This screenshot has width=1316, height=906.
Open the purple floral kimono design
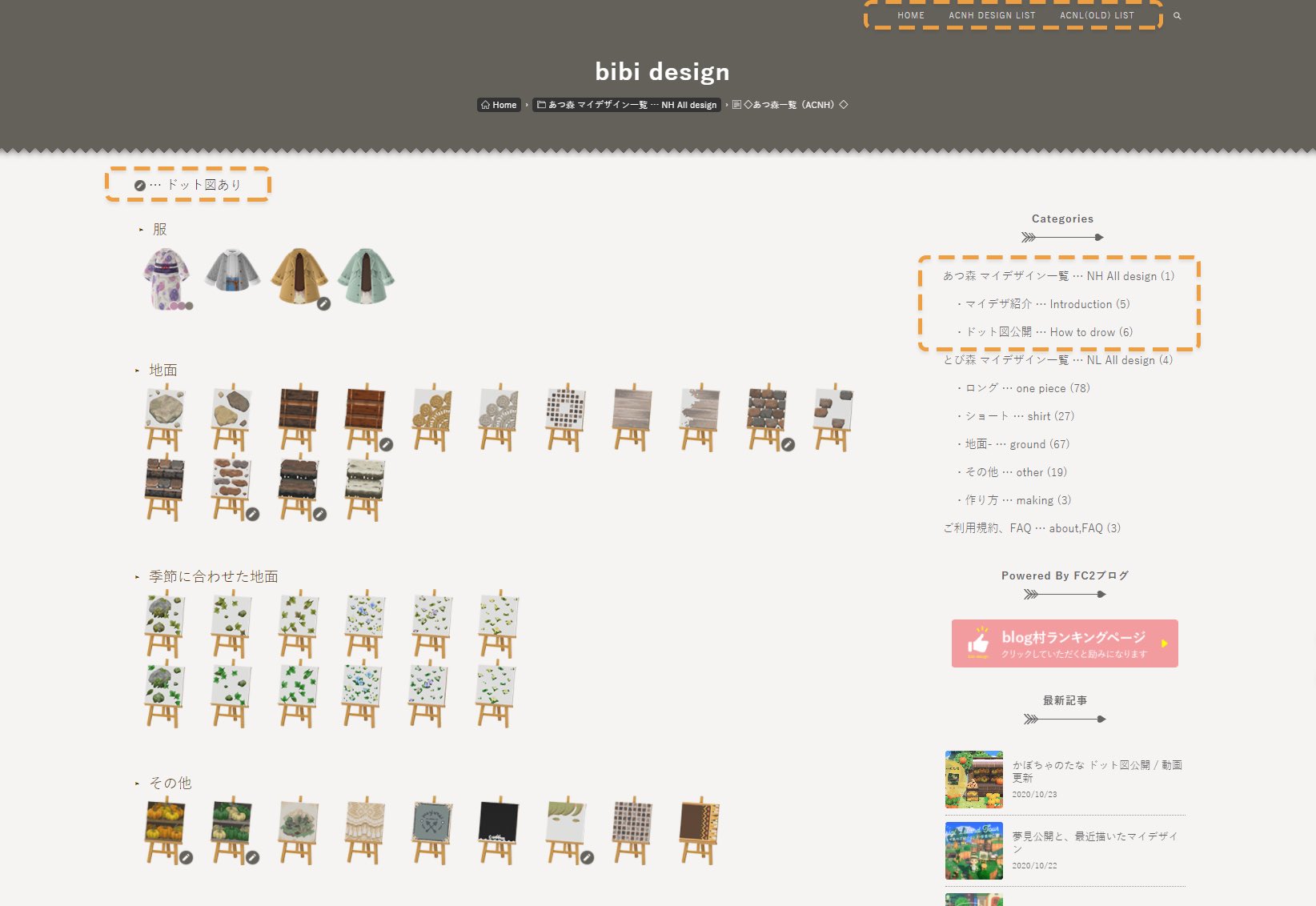[x=166, y=278]
